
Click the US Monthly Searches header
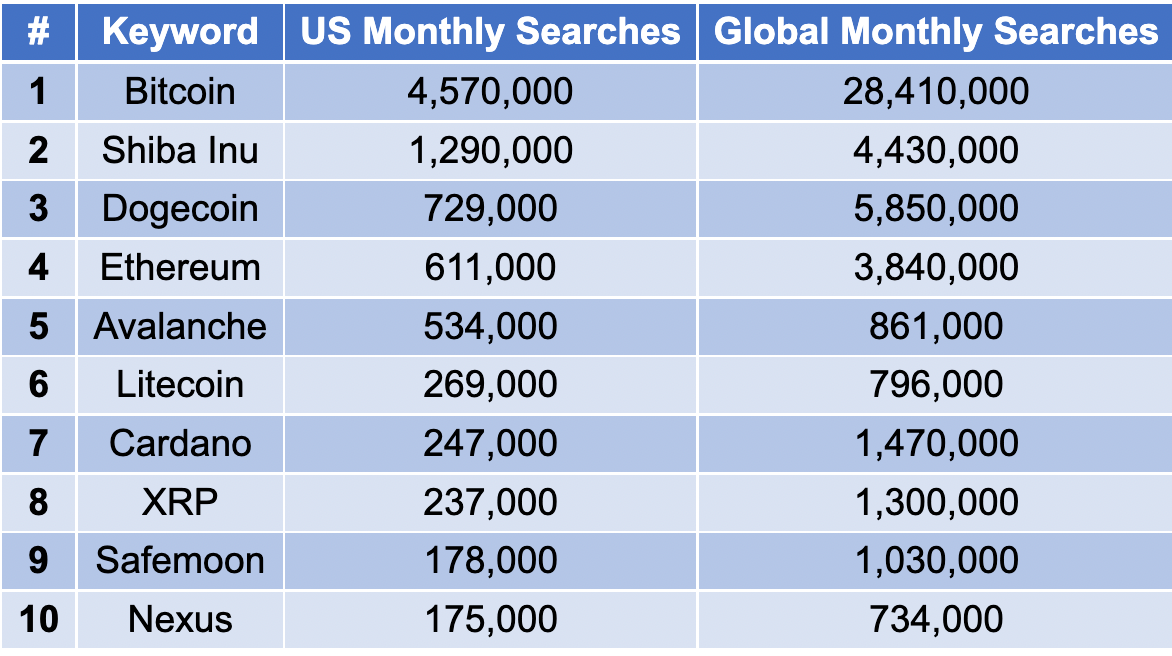pyautogui.click(x=490, y=31)
